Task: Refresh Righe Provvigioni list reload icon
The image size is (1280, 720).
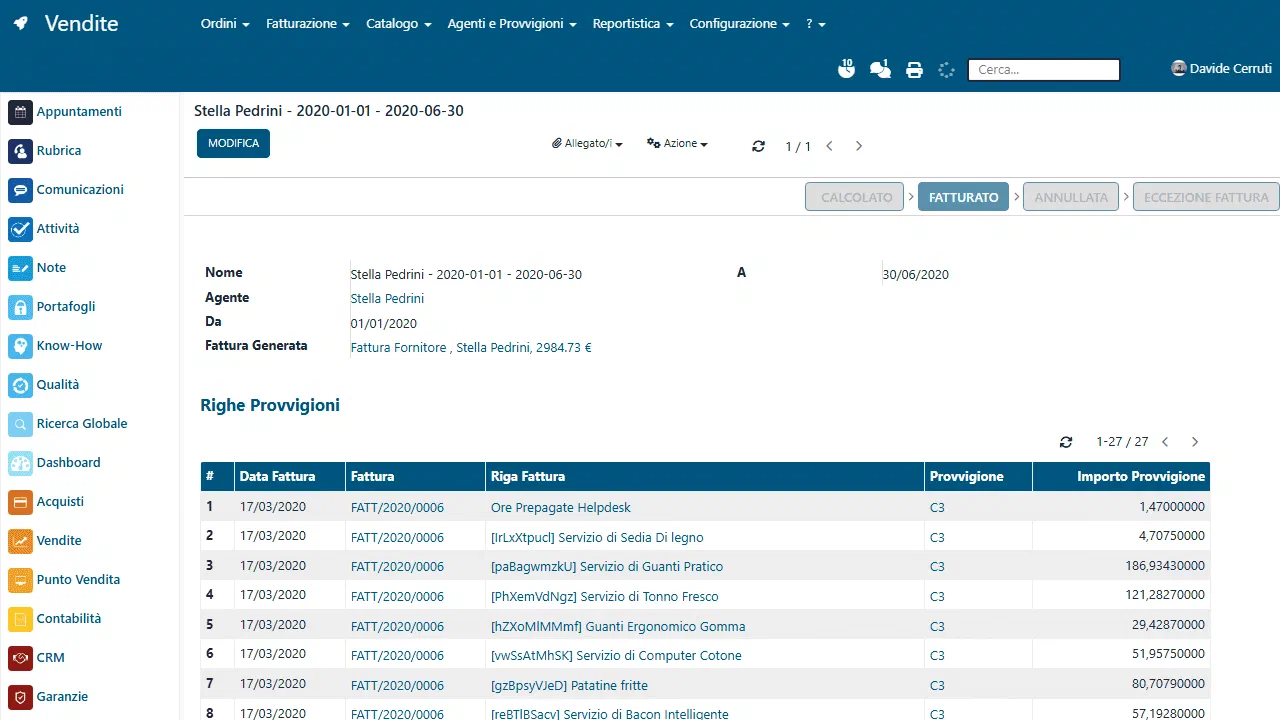Action: click(1066, 442)
